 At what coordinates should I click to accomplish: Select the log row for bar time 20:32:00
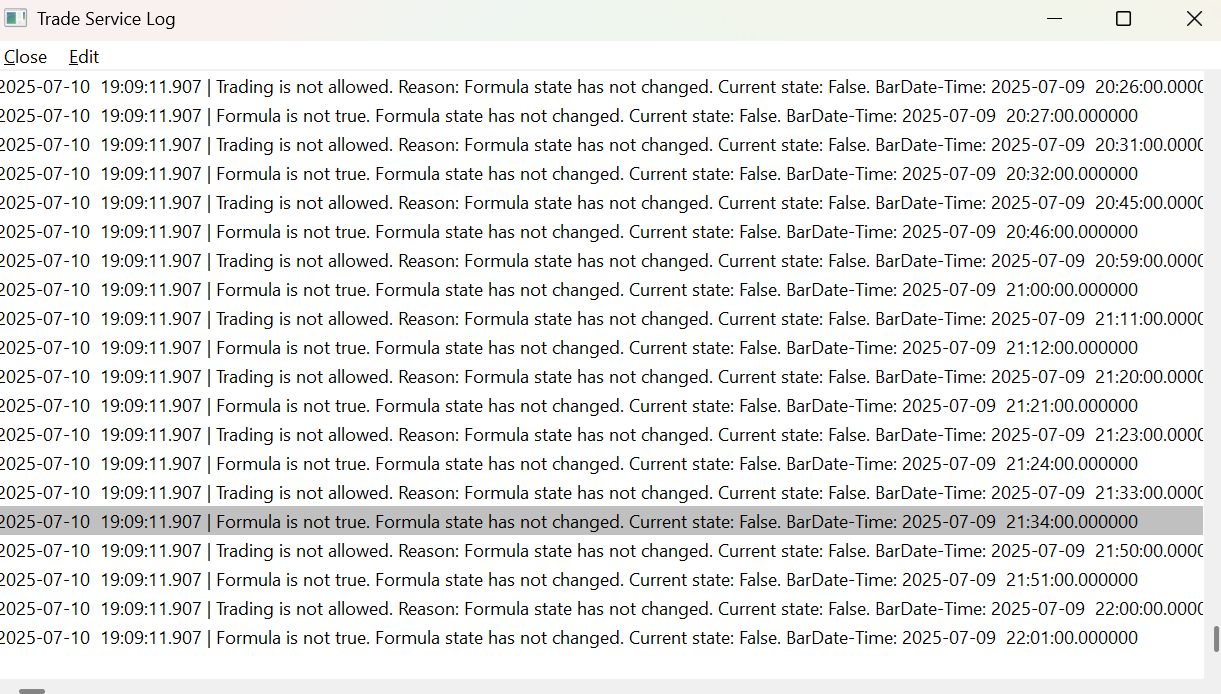600,174
